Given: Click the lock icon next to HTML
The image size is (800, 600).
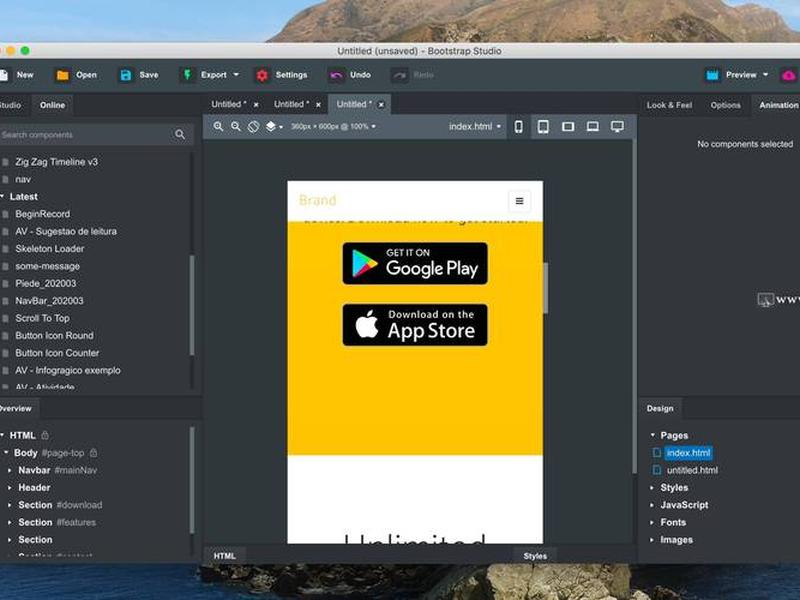Looking at the screenshot, I should click(x=45, y=435).
